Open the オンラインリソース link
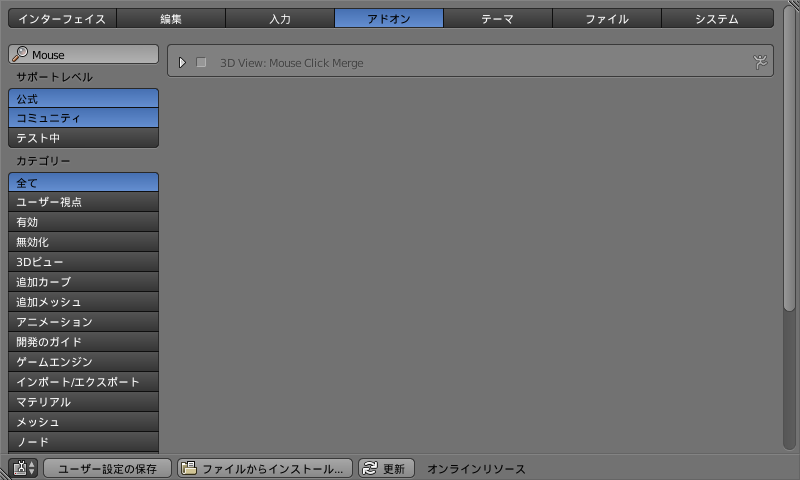Image resolution: width=800 pixels, height=480 pixels. (476, 468)
